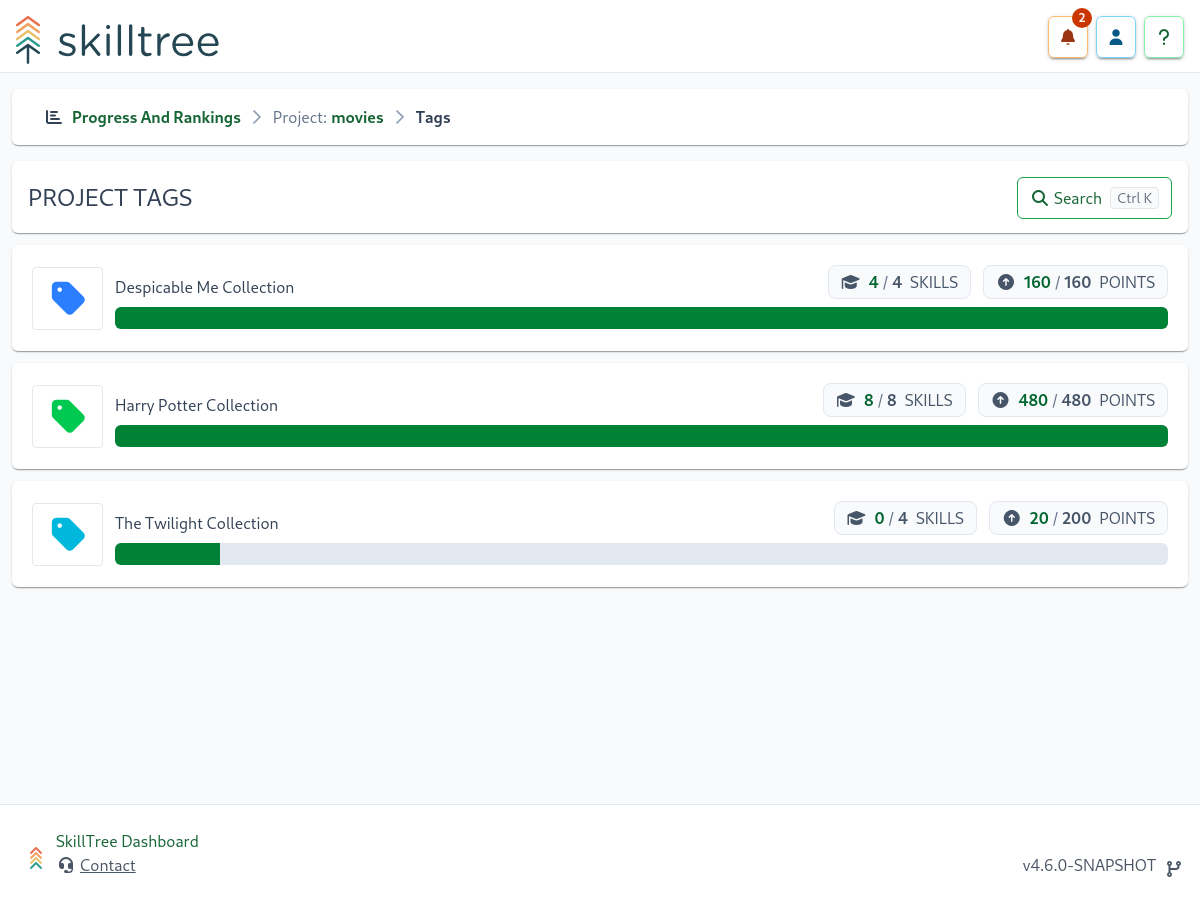Click the notification count badge 2
The height and width of the screenshot is (901, 1200).
1081,17
